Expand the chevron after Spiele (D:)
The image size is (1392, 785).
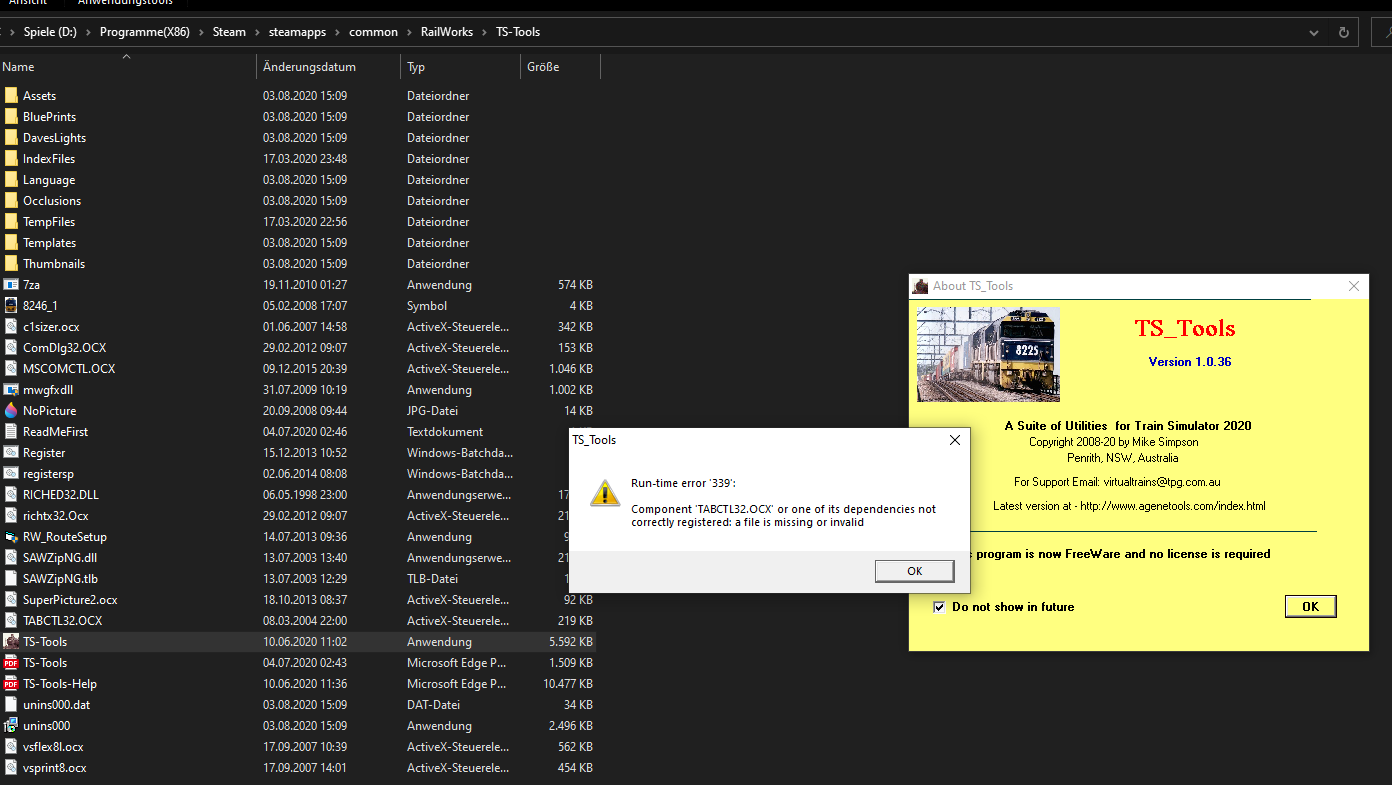pyautogui.click(x=88, y=32)
